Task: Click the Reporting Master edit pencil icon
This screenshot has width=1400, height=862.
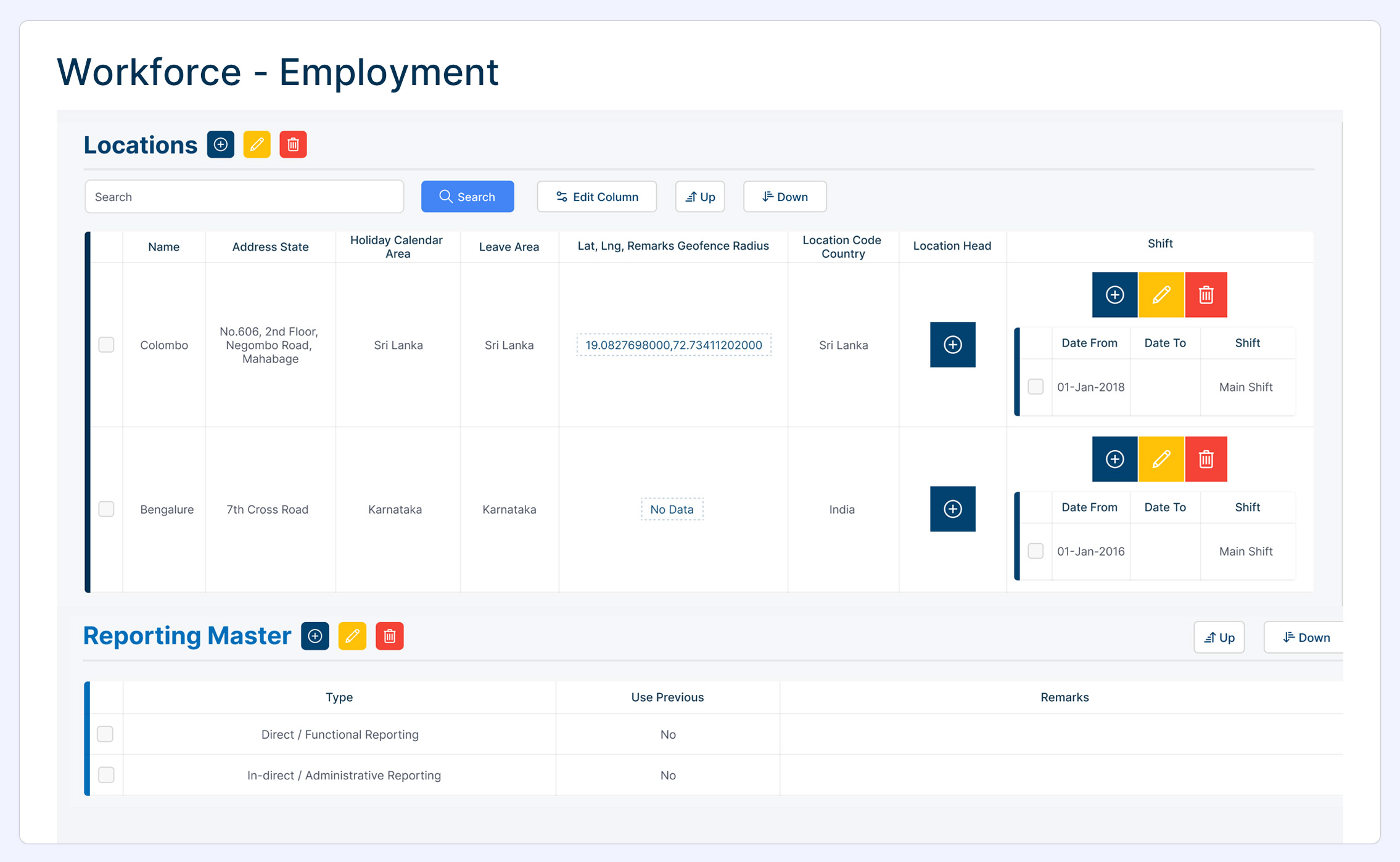Action: click(352, 636)
